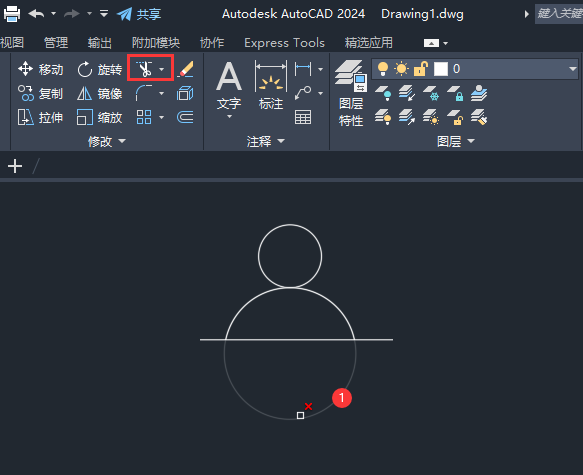
Task: Open Quick Access toolbar customize menu
Action: pos(104,14)
